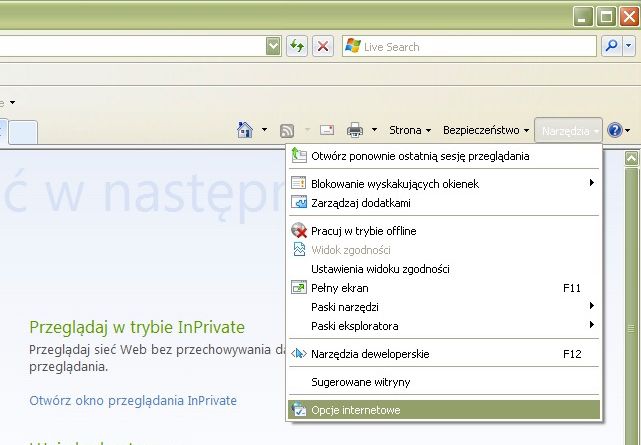Image resolution: width=641 pixels, height=445 pixels.
Task: Close the browser window
Action: [x=630, y=17]
